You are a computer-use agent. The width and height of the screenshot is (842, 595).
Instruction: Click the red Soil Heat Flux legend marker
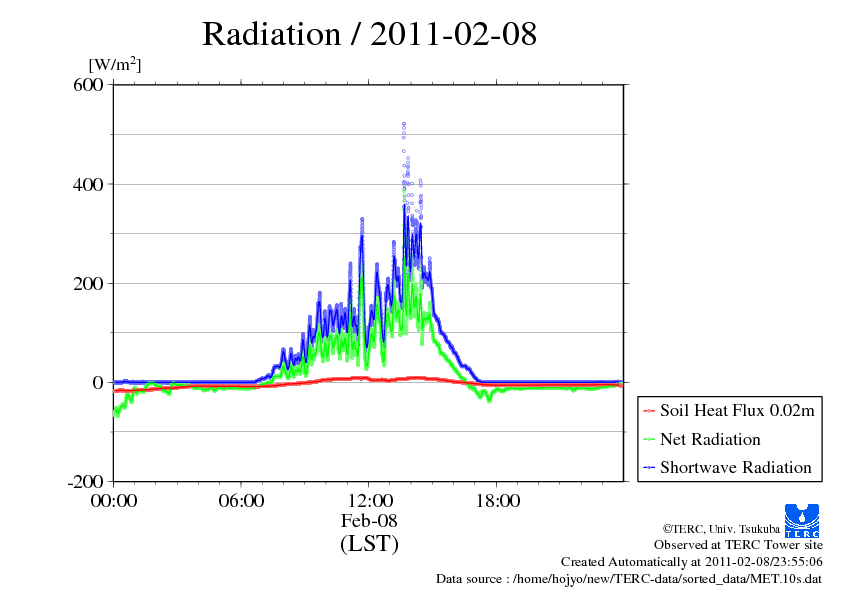click(649, 411)
